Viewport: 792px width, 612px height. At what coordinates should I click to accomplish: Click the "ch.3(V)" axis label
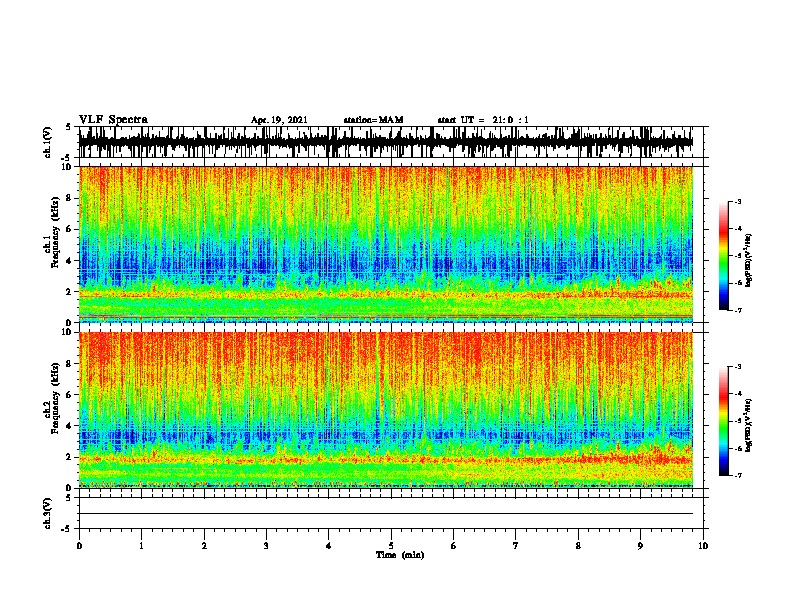click(47, 513)
